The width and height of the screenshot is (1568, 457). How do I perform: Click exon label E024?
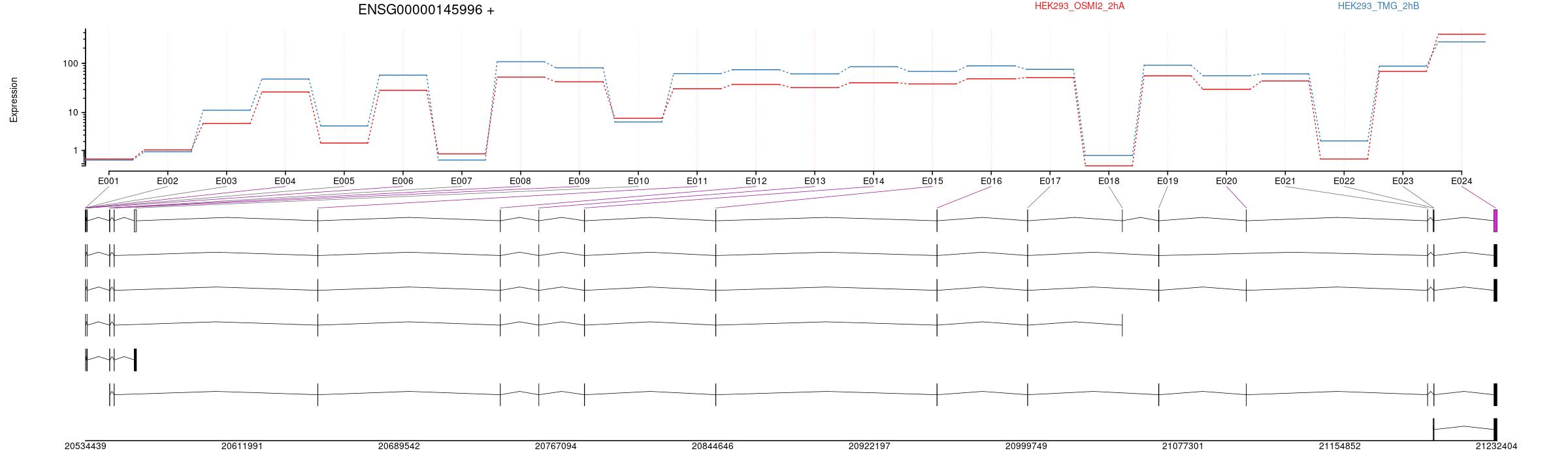coord(1462,181)
